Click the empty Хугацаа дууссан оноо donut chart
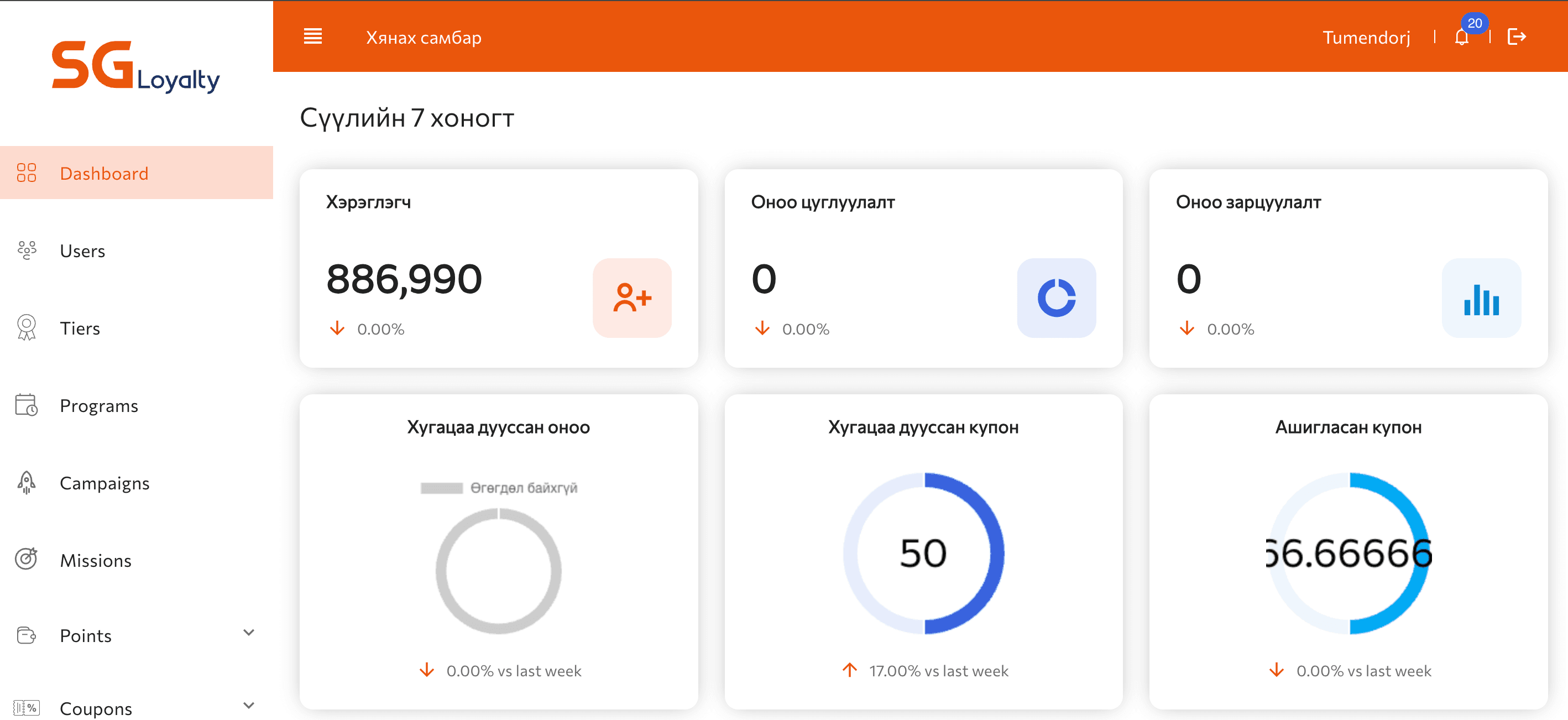The height and width of the screenshot is (720, 1568). click(x=499, y=571)
